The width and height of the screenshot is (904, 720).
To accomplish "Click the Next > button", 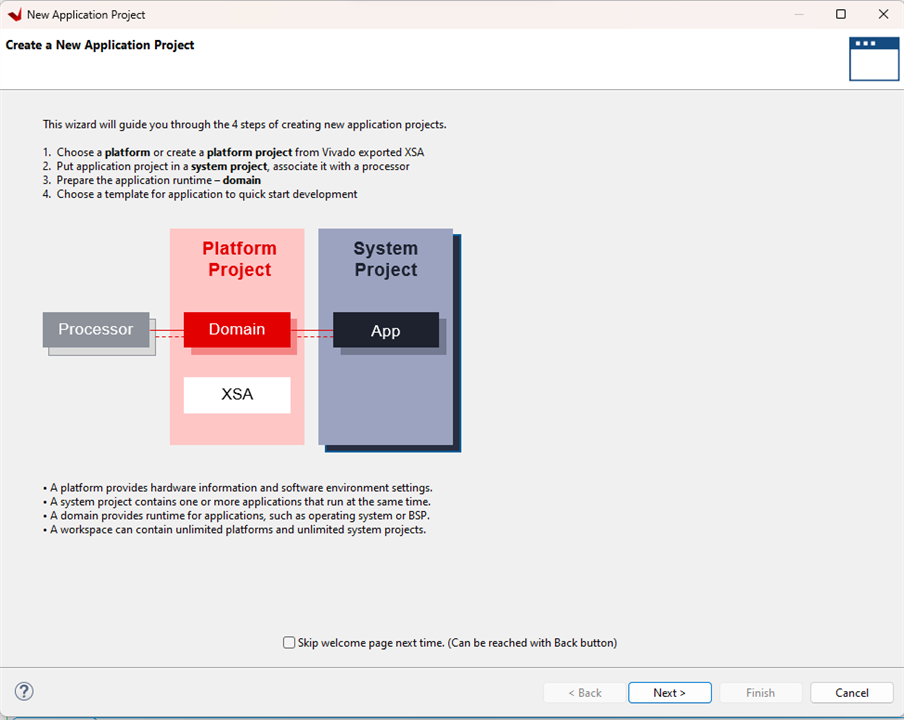I will pos(669,692).
